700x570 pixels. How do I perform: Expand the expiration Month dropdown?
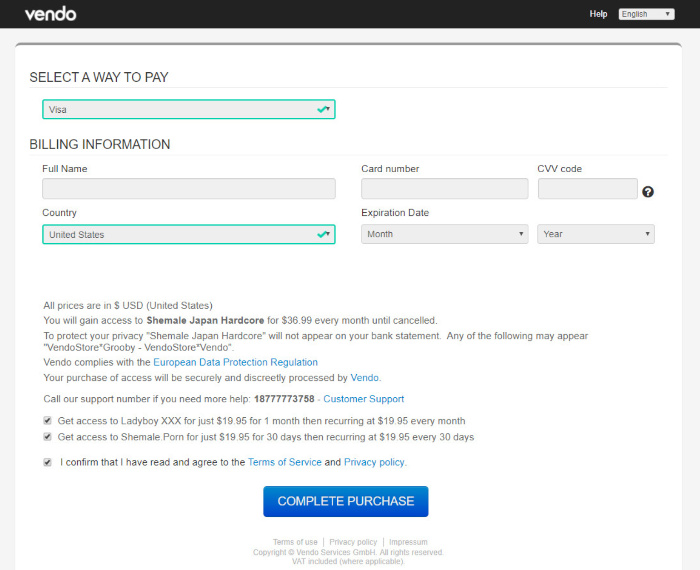[444, 234]
